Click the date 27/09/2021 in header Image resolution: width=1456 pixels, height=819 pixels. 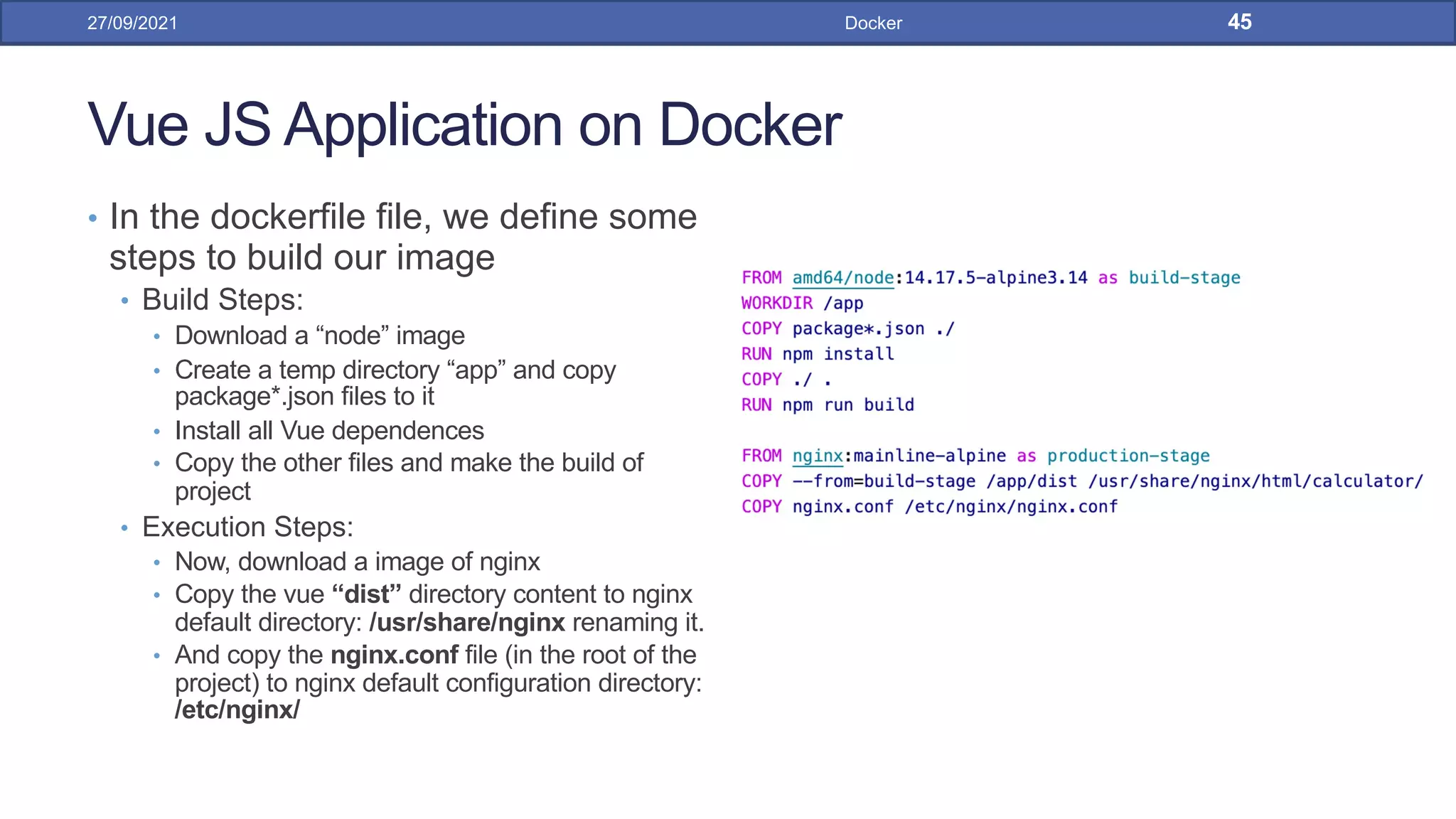[132, 23]
